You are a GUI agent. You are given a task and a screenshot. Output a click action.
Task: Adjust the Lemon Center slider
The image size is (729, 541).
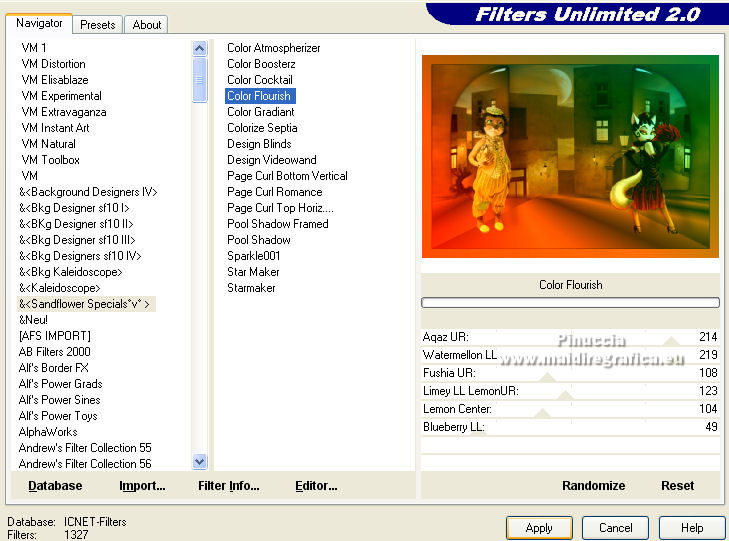click(570, 409)
